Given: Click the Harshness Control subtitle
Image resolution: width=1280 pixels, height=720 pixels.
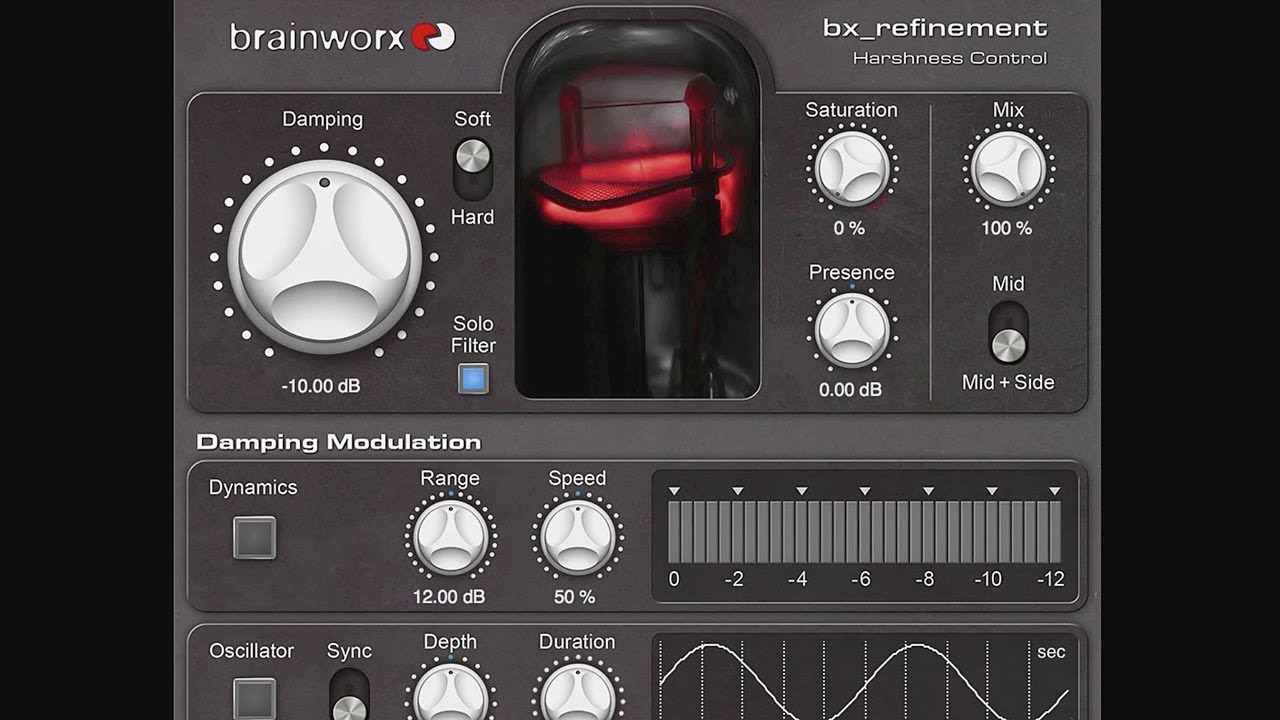Looking at the screenshot, I should (950, 58).
